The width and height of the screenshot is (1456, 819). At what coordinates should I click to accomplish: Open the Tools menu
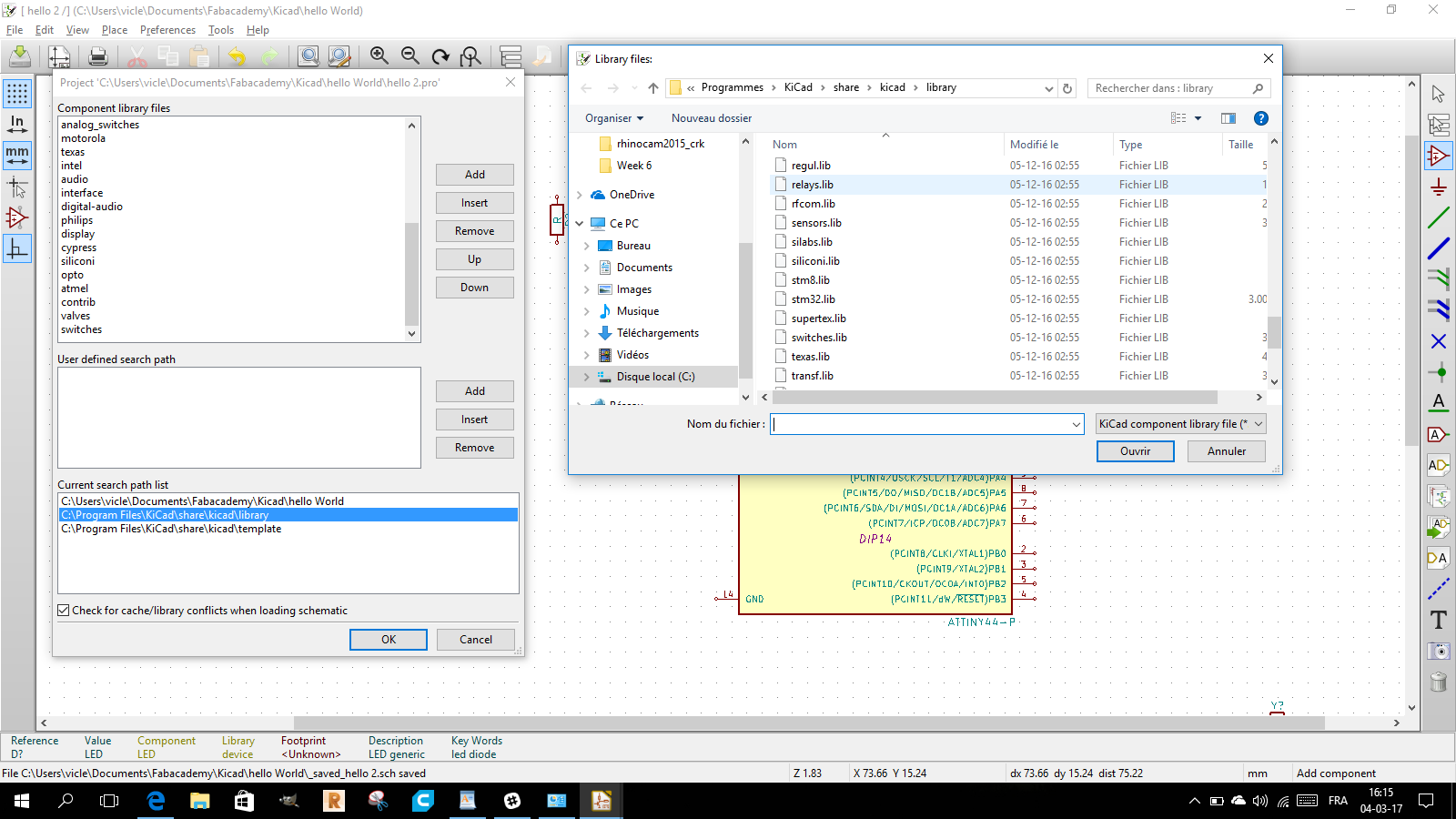point(221,30)
